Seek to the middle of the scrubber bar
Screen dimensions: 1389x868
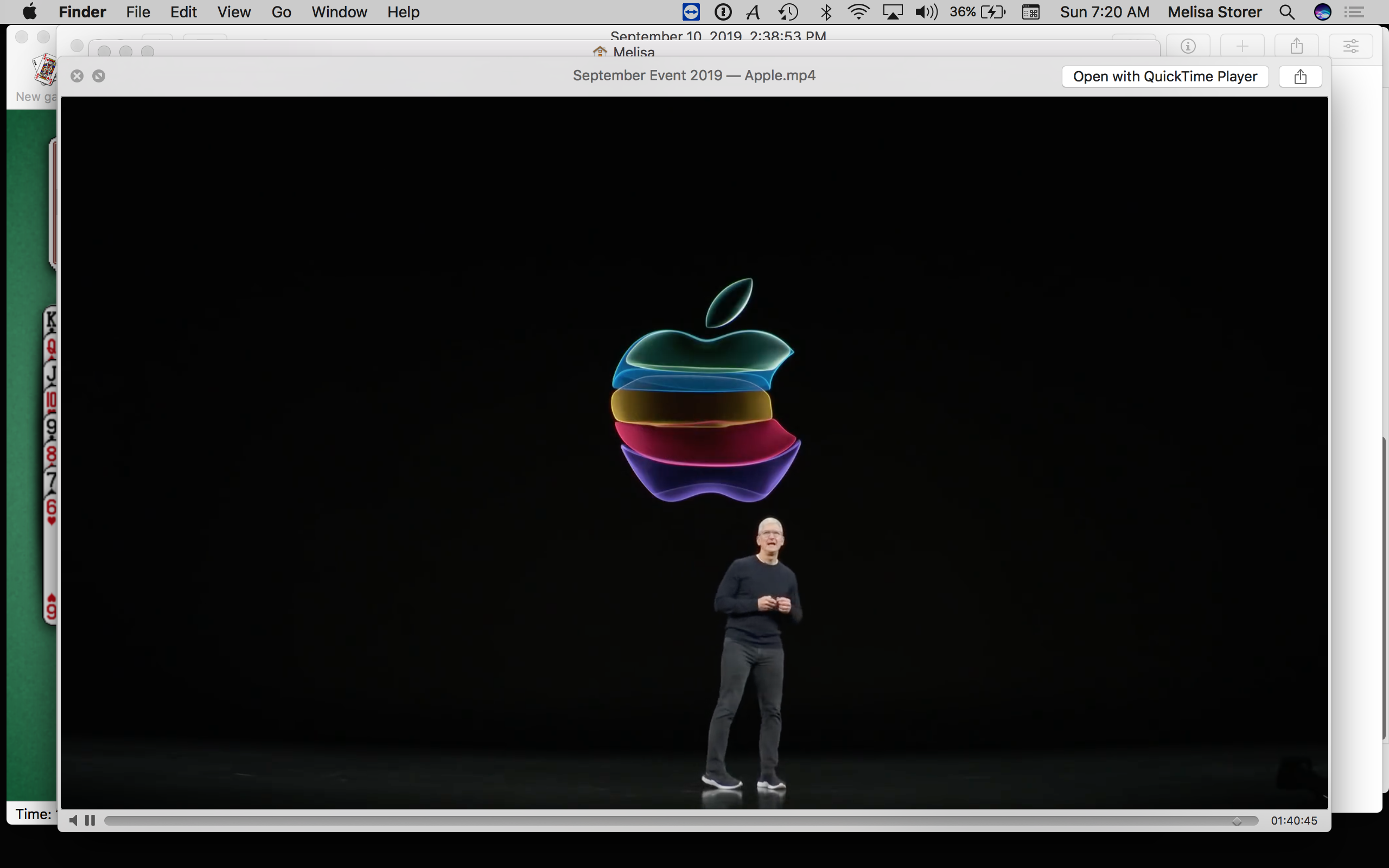click(681, 821)
